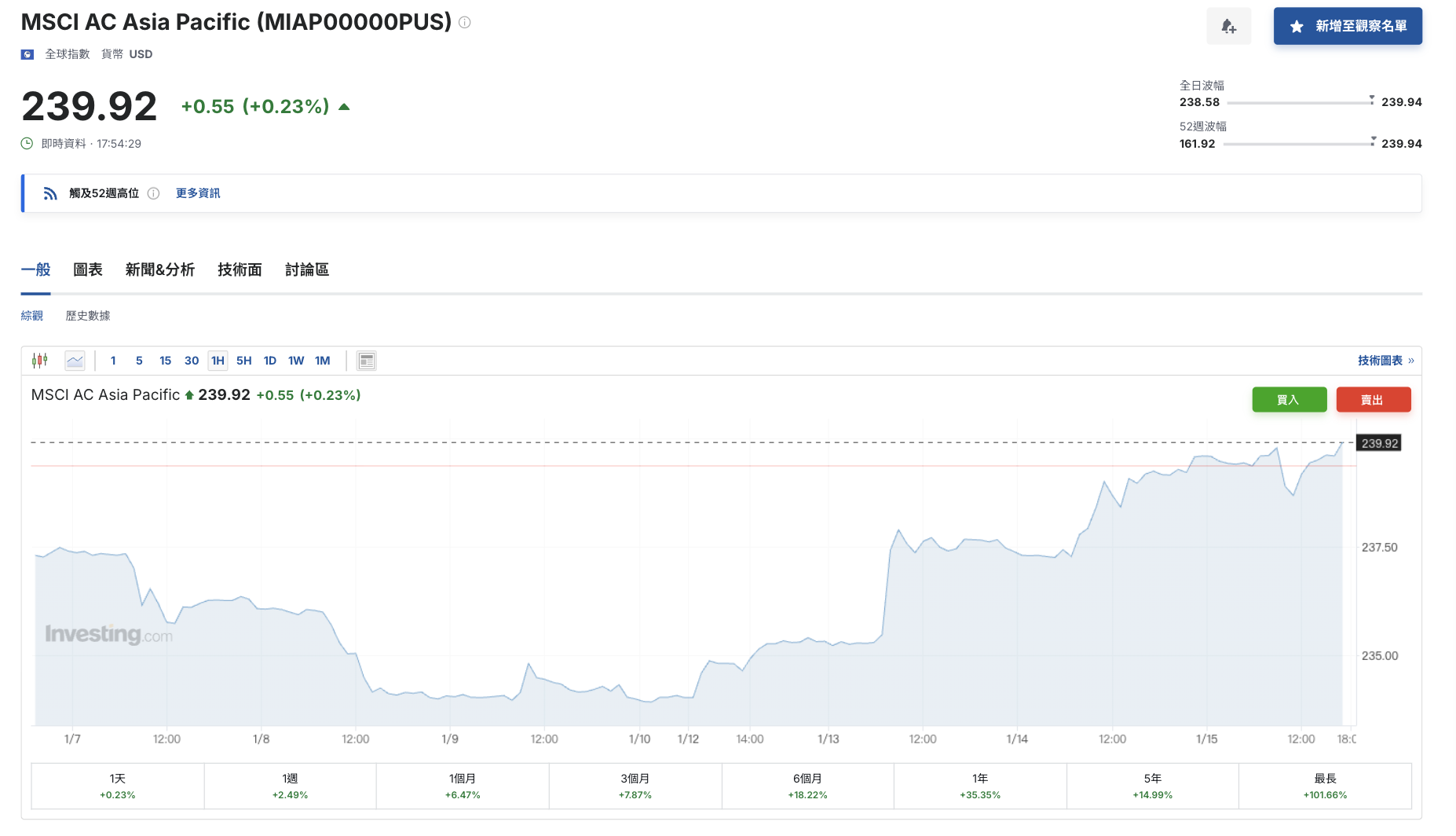
Task: Click the clock icon beside 即時資料
Action: pos(27,143)
